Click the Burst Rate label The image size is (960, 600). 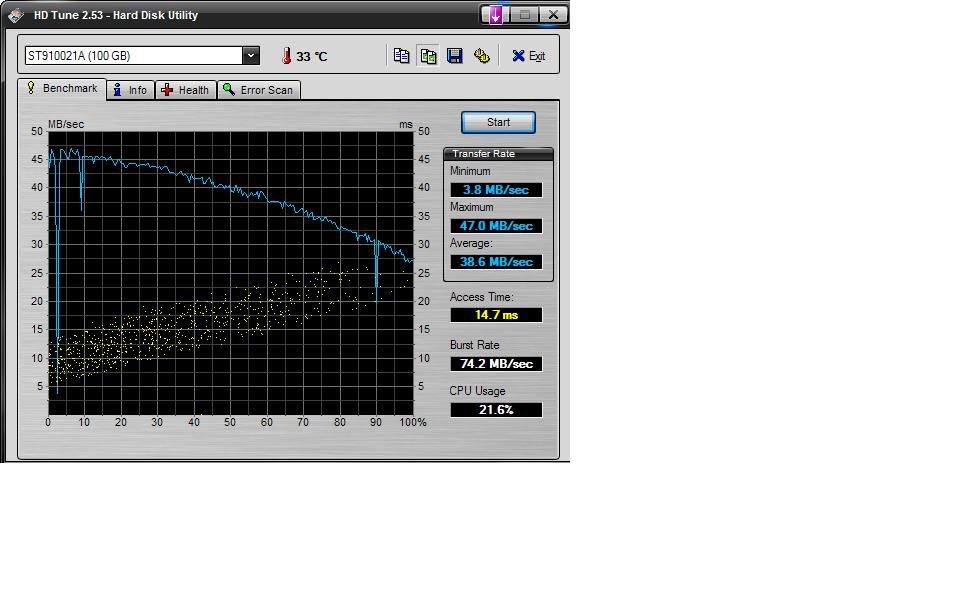coord(474,345)
